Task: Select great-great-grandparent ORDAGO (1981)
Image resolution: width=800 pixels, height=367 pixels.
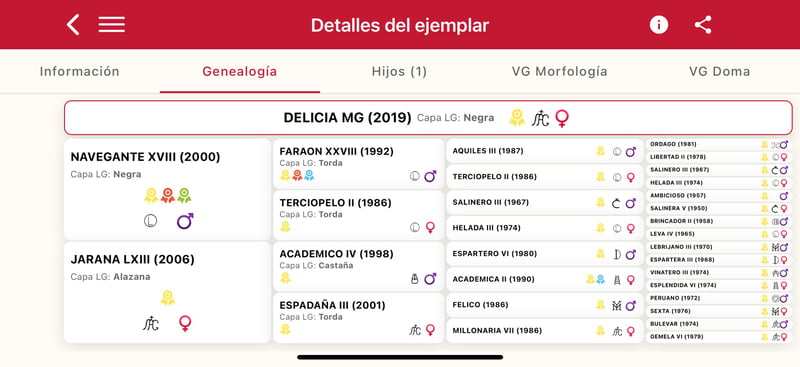Action: coord(719,144)
